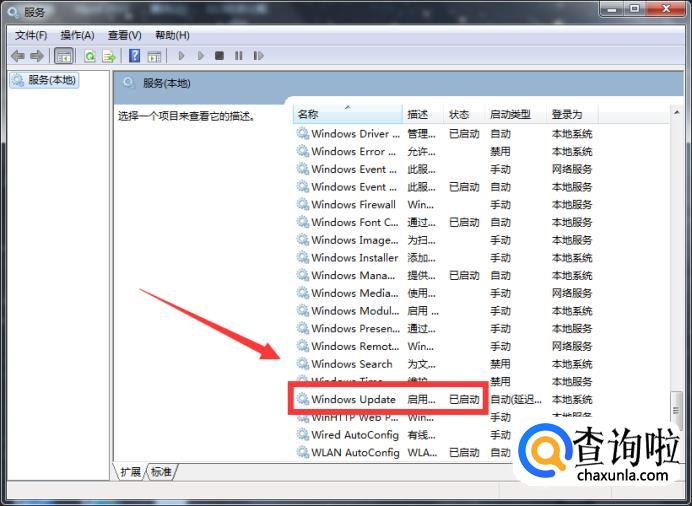Click the Refresh toolbar icon
The image size is (692, 506).
90,56
